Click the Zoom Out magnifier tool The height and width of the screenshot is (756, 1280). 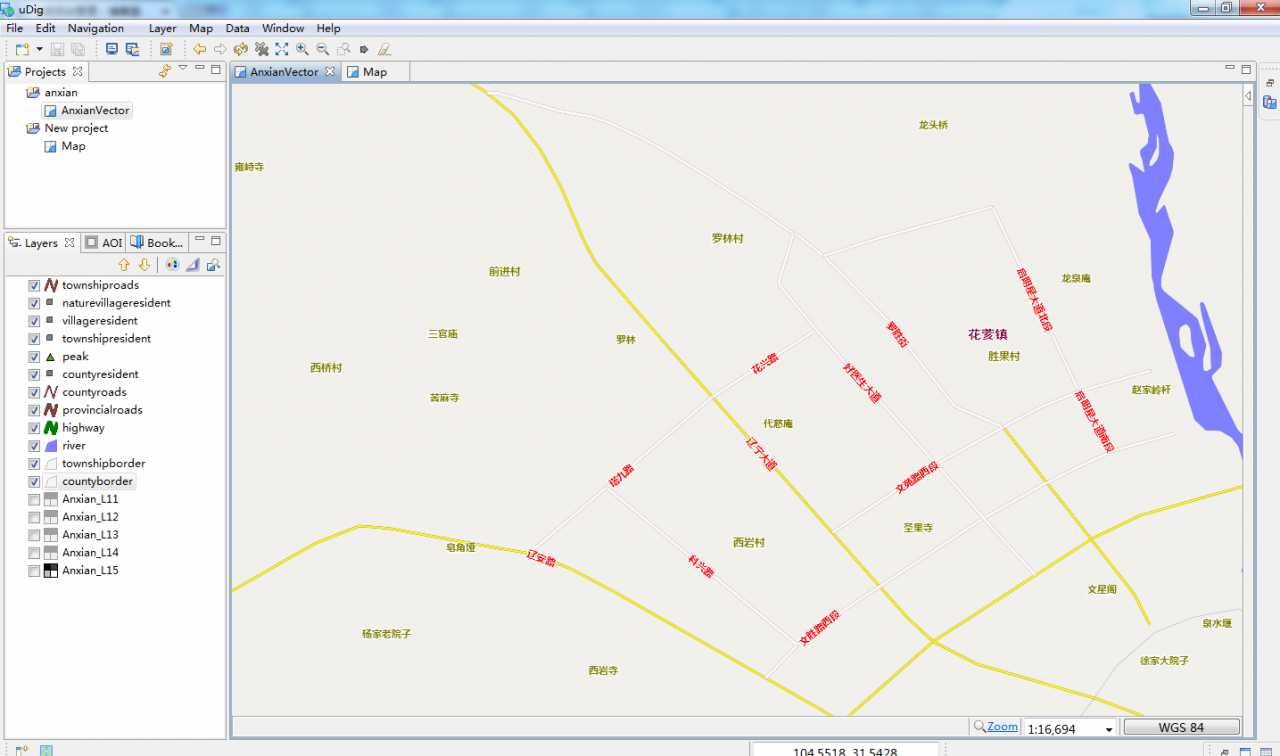(x=322, y=49)
